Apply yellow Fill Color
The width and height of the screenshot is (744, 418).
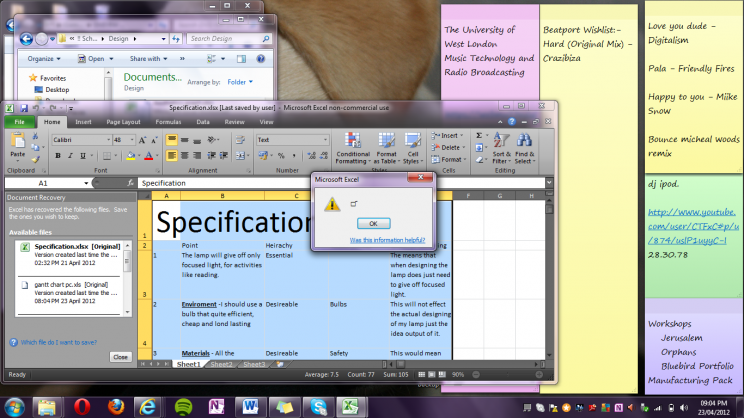coord(130,156)
